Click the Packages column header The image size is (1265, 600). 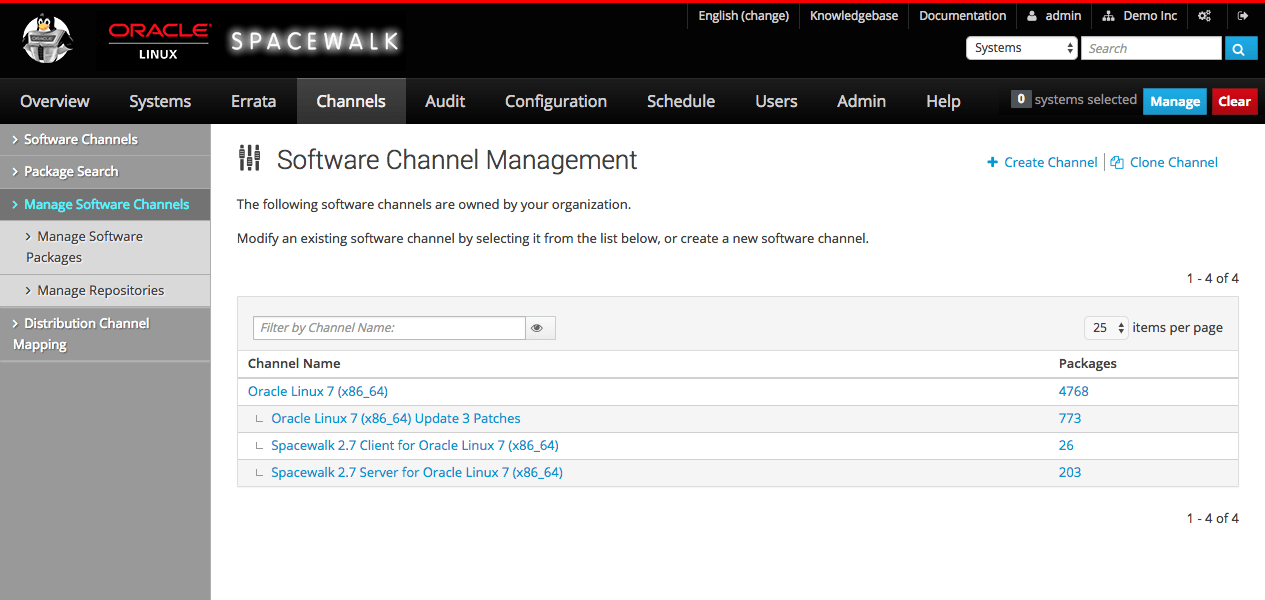pyautogui.click(x=1088, y=363)
